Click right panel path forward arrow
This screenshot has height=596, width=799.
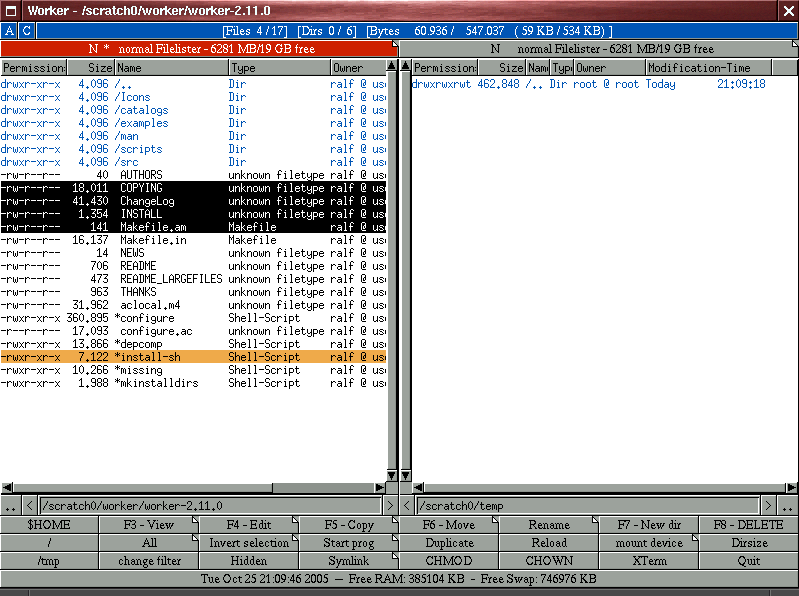pyautogui.click(x=768, y=506)
